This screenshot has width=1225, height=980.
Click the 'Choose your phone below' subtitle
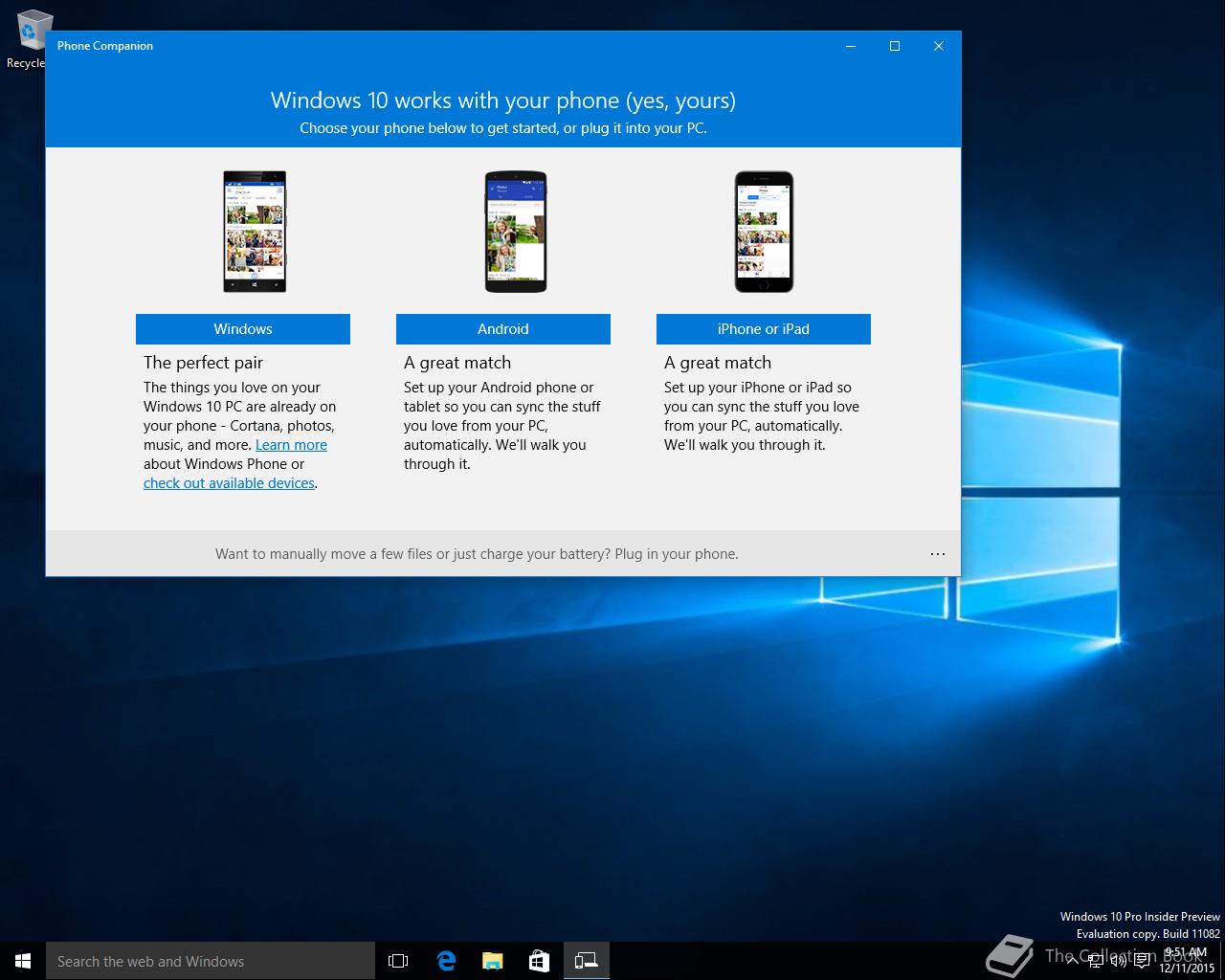pos(503,128)
